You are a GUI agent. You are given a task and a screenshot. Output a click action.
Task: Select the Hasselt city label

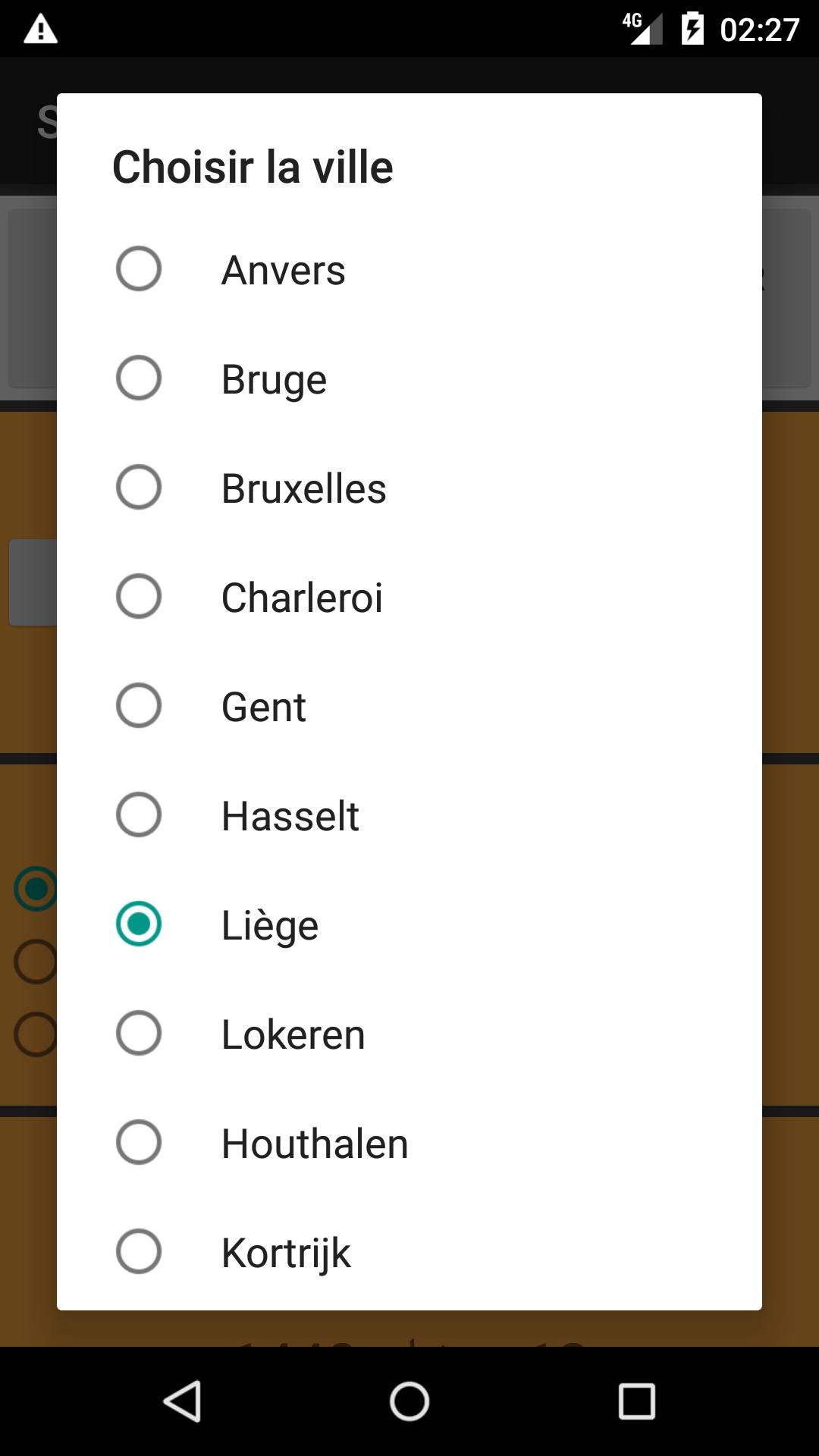tap(290, 816)
